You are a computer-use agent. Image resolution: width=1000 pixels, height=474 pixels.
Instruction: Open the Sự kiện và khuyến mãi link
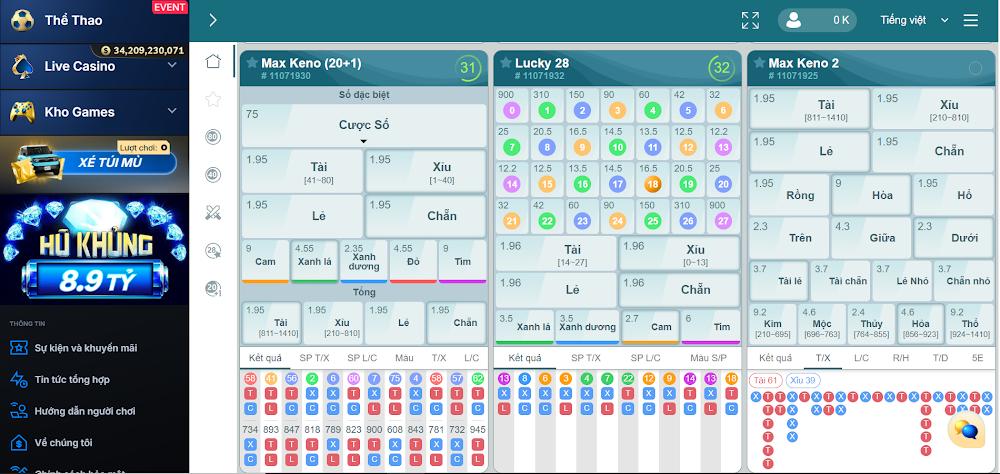pyautogui.click(x=85, y=348)
